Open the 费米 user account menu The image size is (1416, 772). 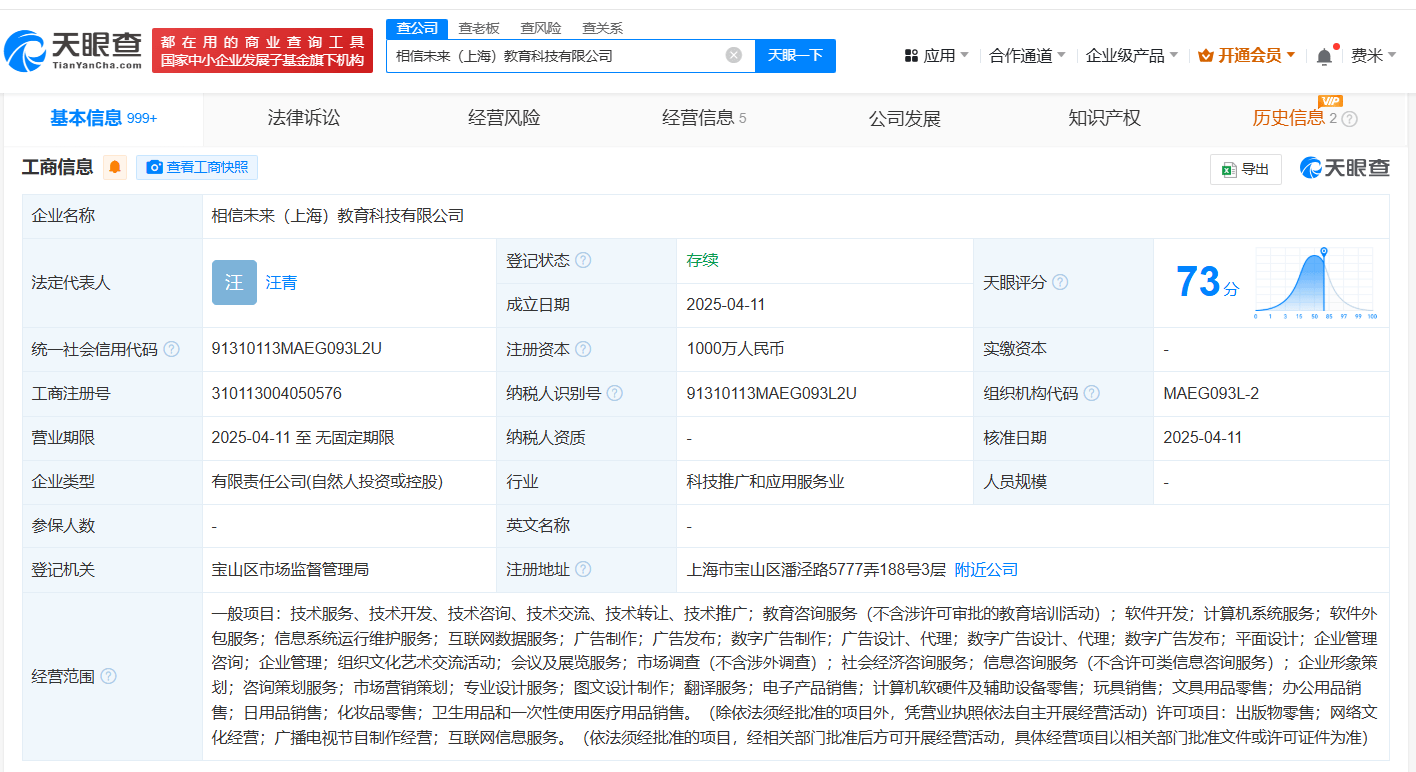point(1372,56)
